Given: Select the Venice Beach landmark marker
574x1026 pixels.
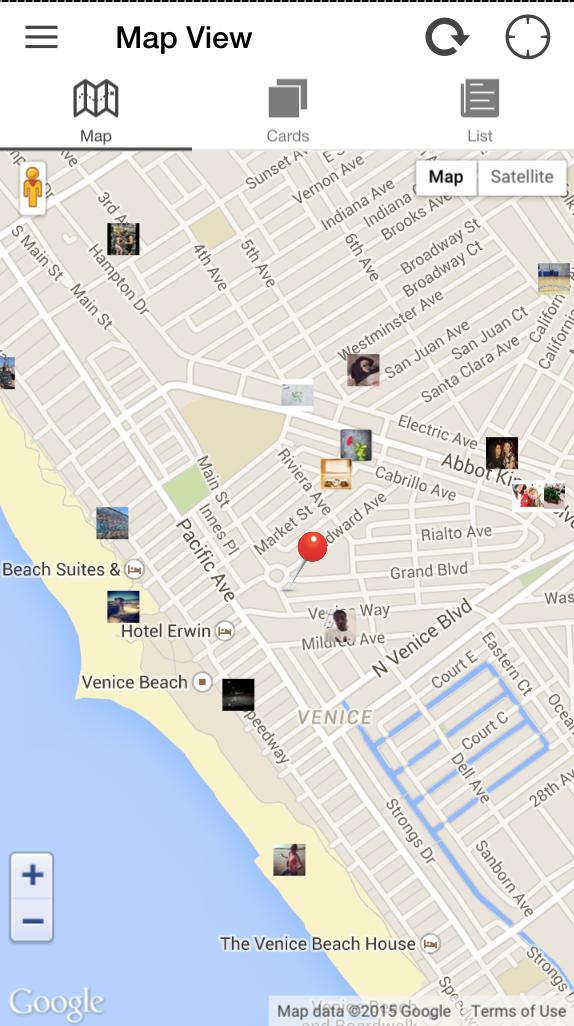Looking at the screenshot, I should [x=204, y=682].
